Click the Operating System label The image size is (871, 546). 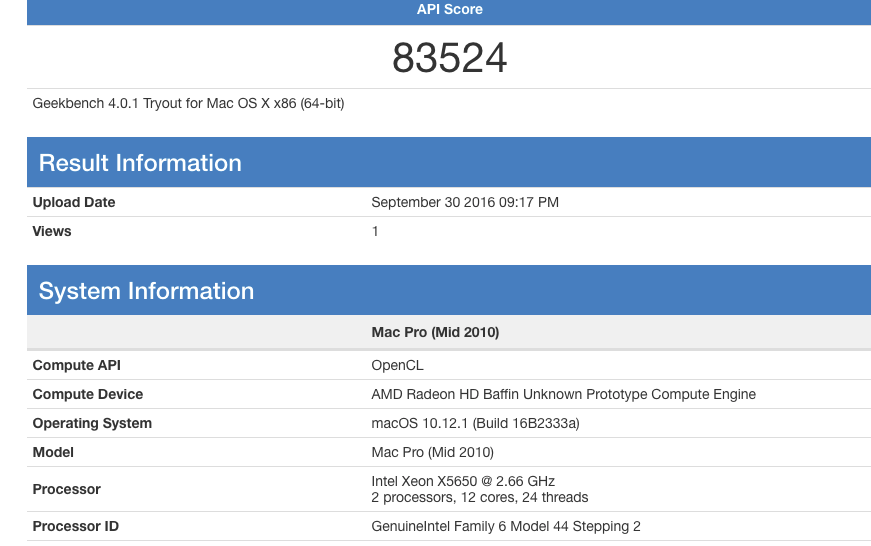pos(92,423)
